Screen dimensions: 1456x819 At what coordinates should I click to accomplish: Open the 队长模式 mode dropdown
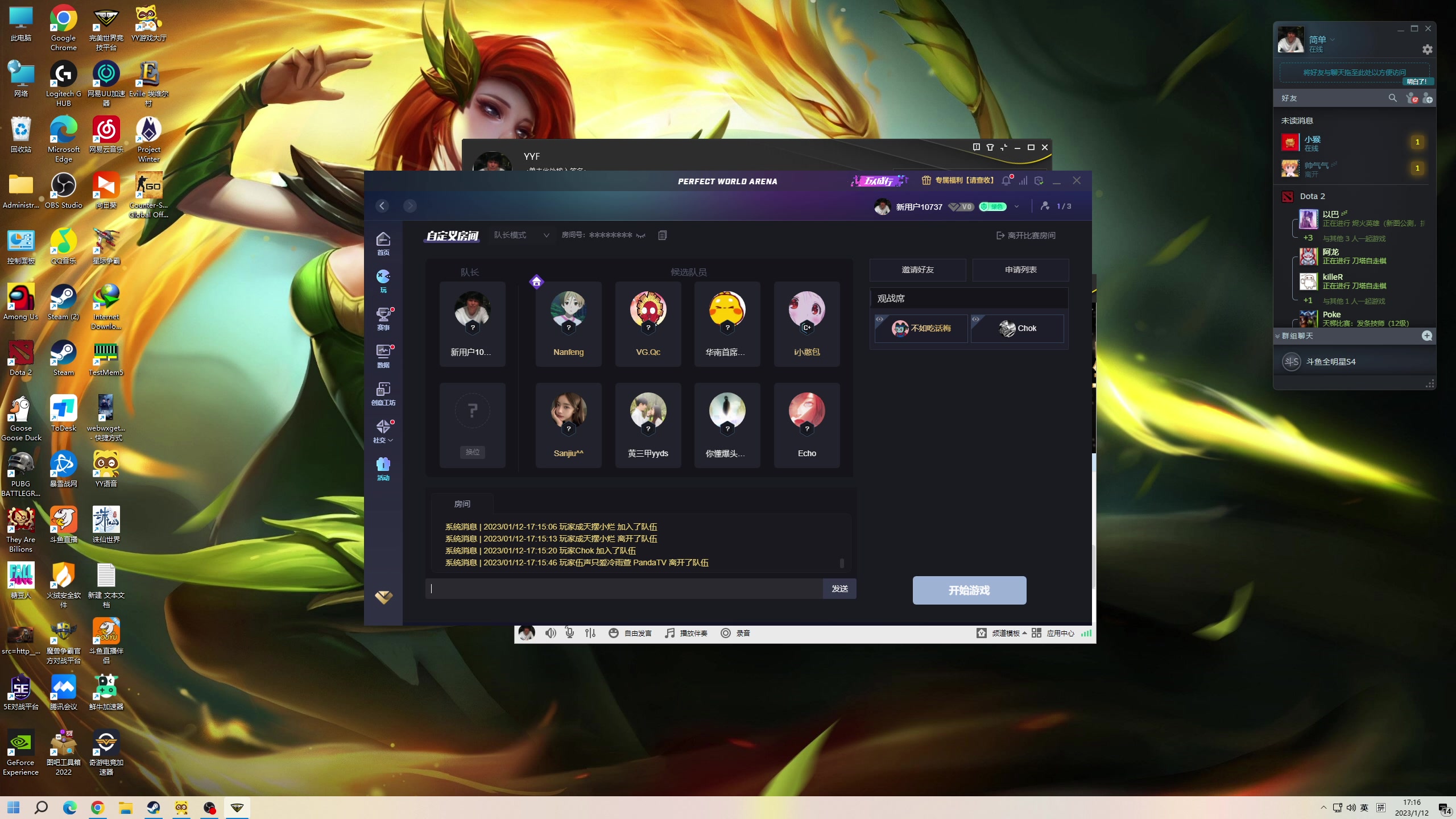point(522,235)
